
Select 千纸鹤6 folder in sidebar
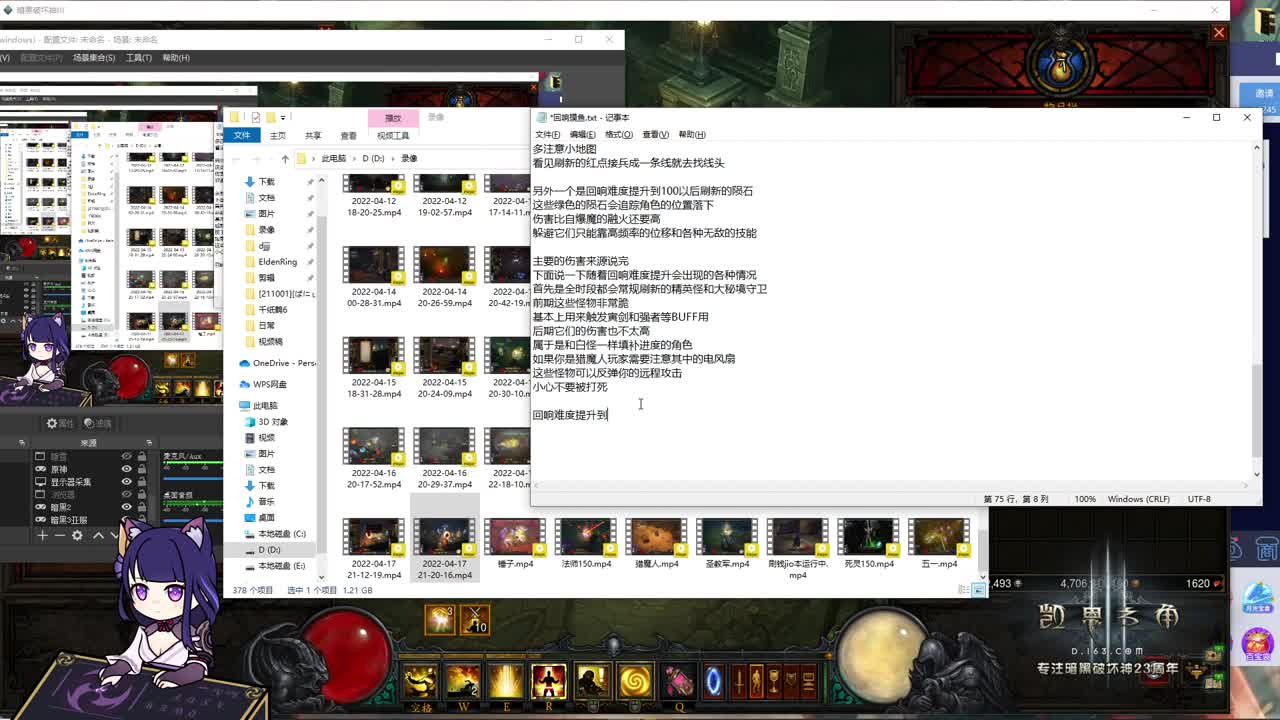click(272, 309)
